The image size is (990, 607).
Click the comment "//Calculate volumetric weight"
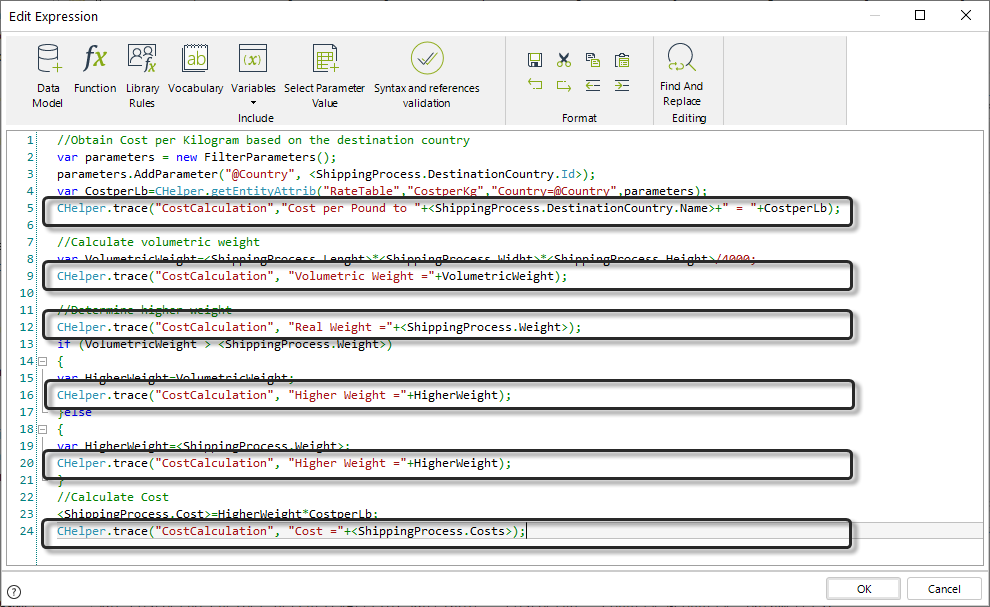(x=158, y=243)
